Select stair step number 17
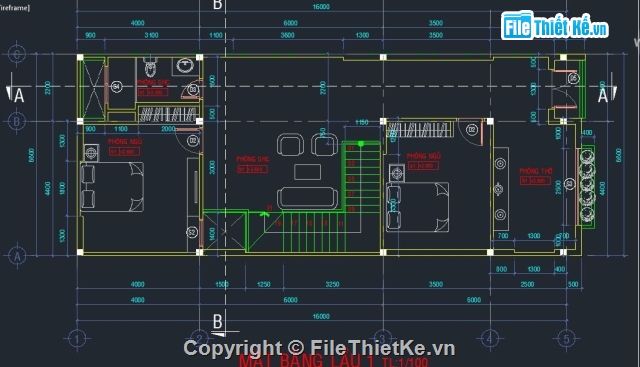The image size is (640, 367). [294, 223]
